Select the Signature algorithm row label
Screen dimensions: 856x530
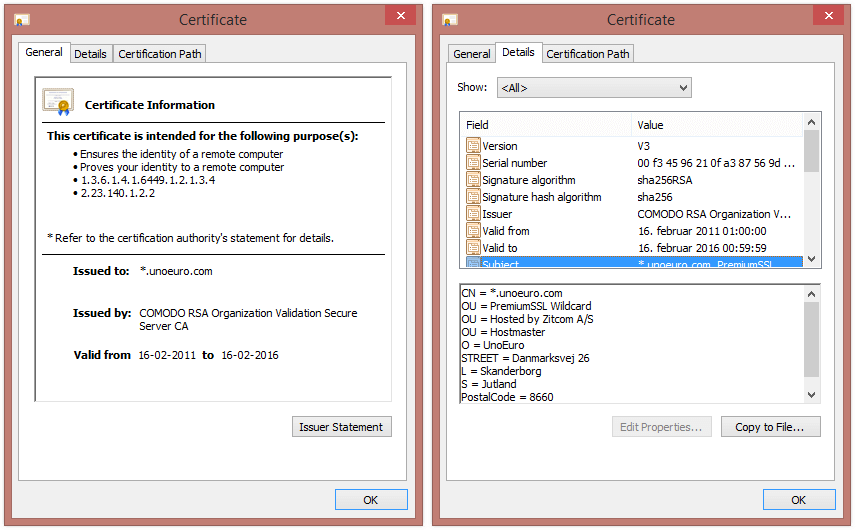[528, 180]
